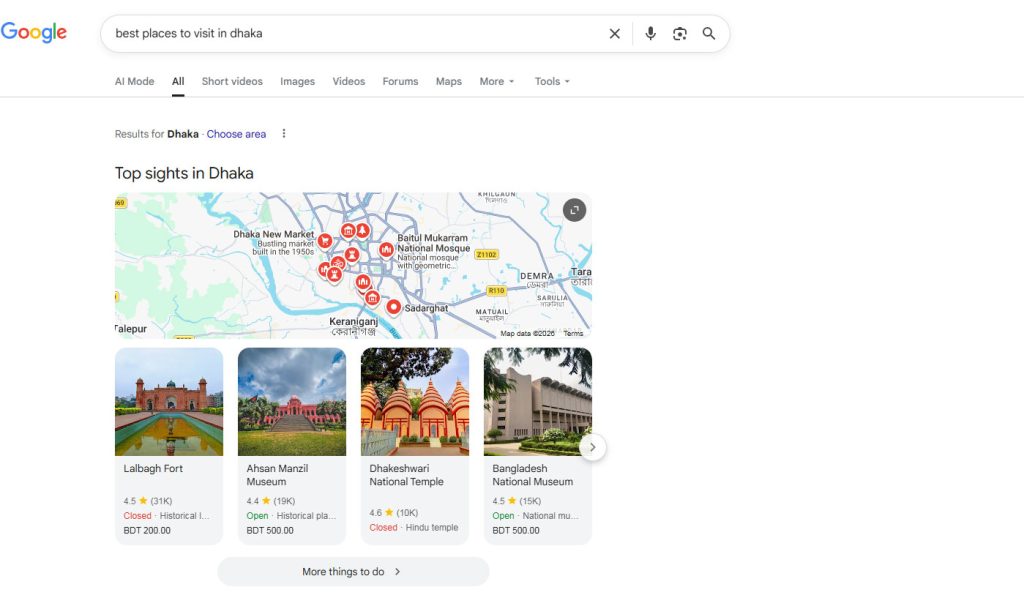Screen dimensions: 1024x595
Task: Click inside the search input field
Action: [x=350, y=34]
